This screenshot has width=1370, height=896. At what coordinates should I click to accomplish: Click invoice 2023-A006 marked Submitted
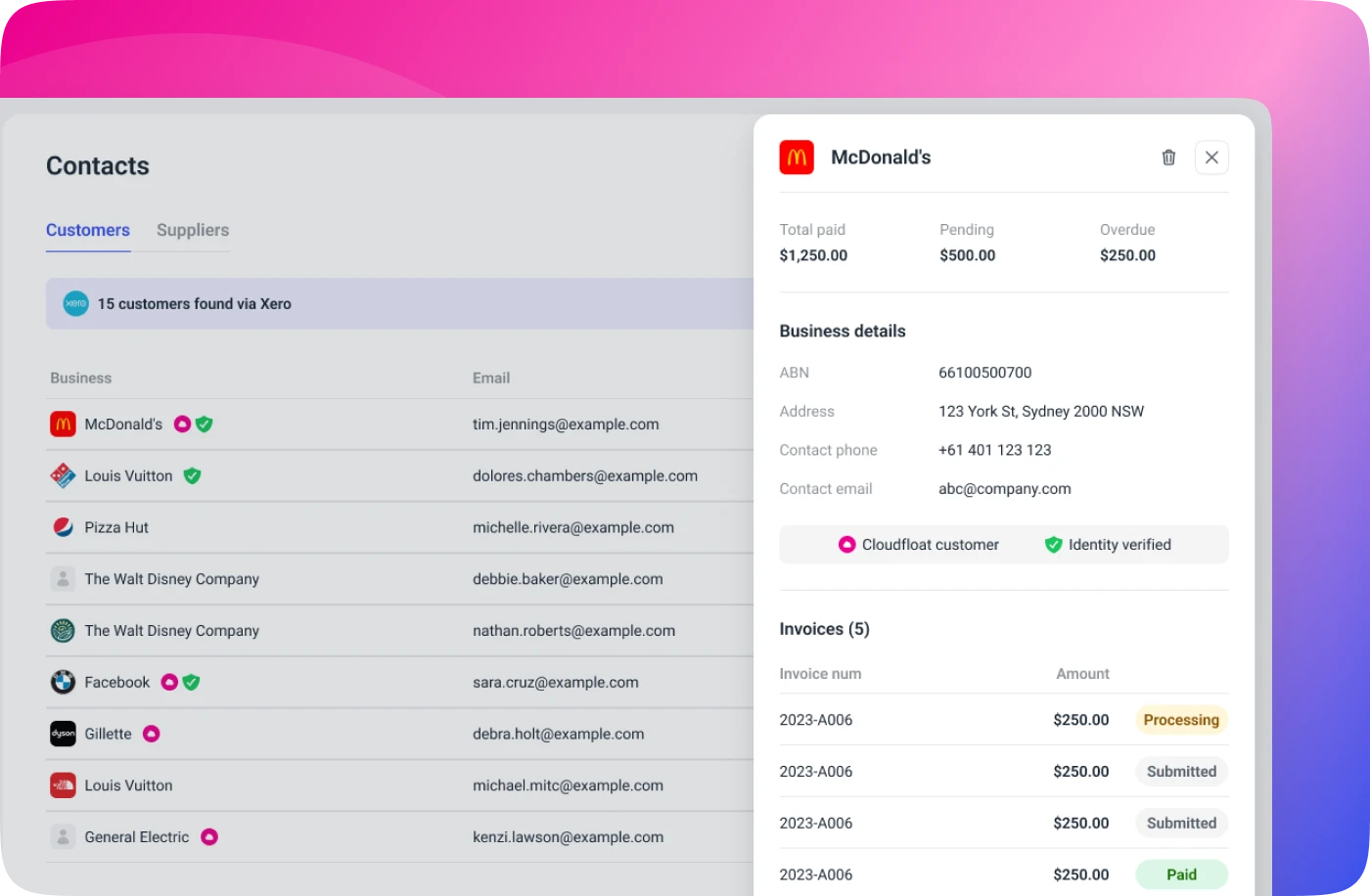816,771
